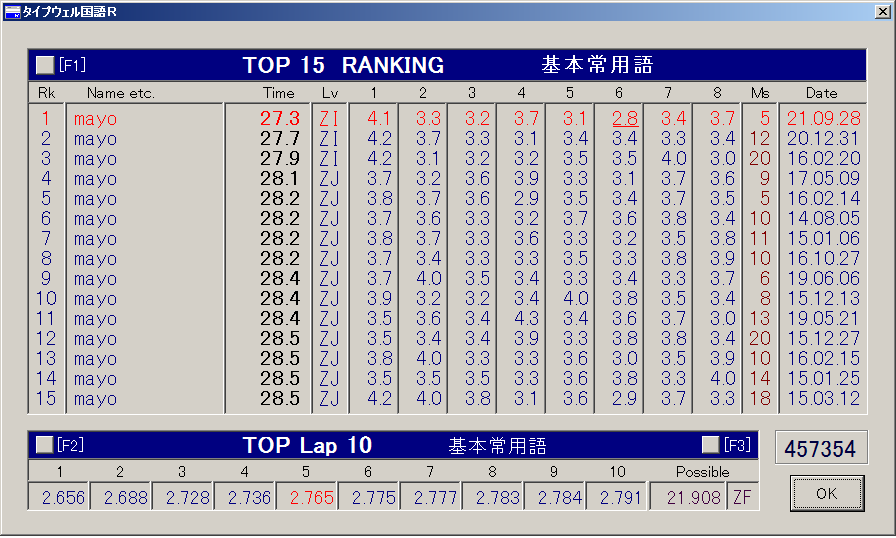Click the TOP Lap 10 title

pyautogui.click(x=307, y=445)
